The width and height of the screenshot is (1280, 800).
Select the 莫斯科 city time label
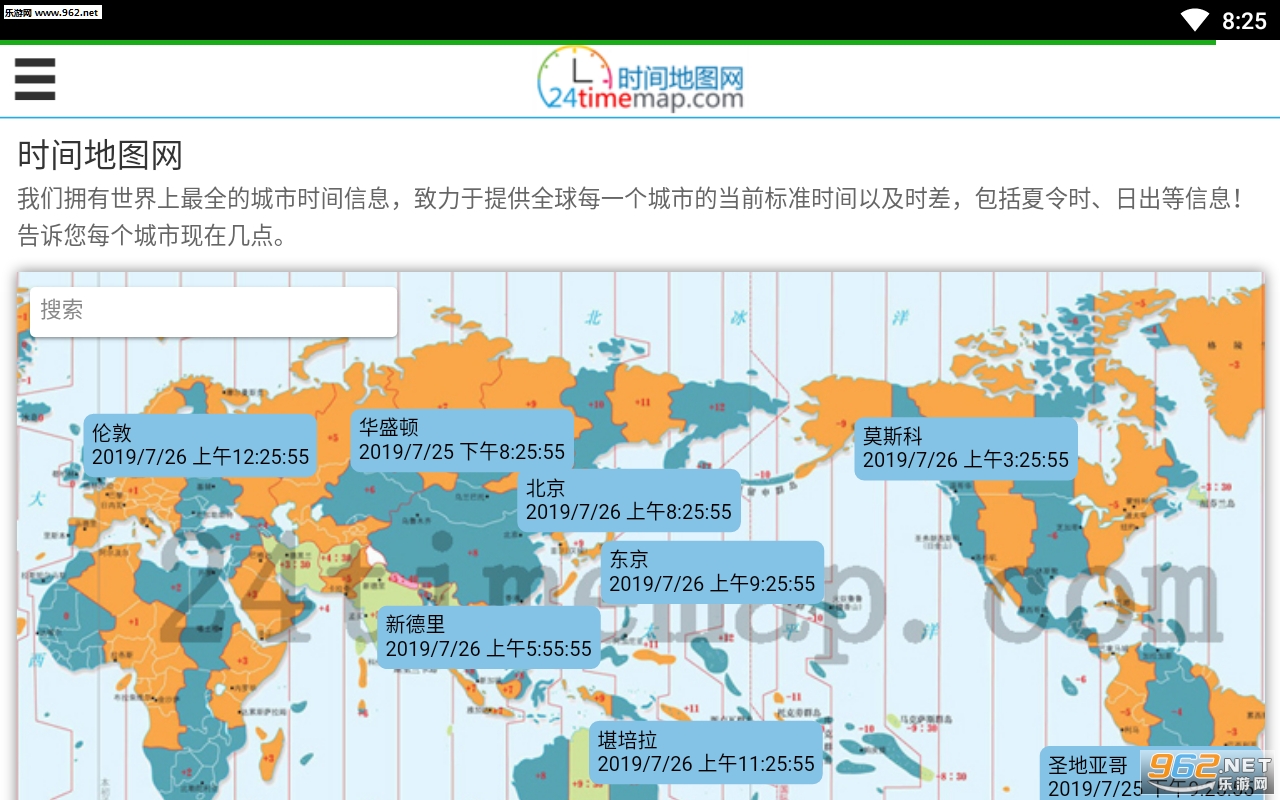tap(966, 448)
